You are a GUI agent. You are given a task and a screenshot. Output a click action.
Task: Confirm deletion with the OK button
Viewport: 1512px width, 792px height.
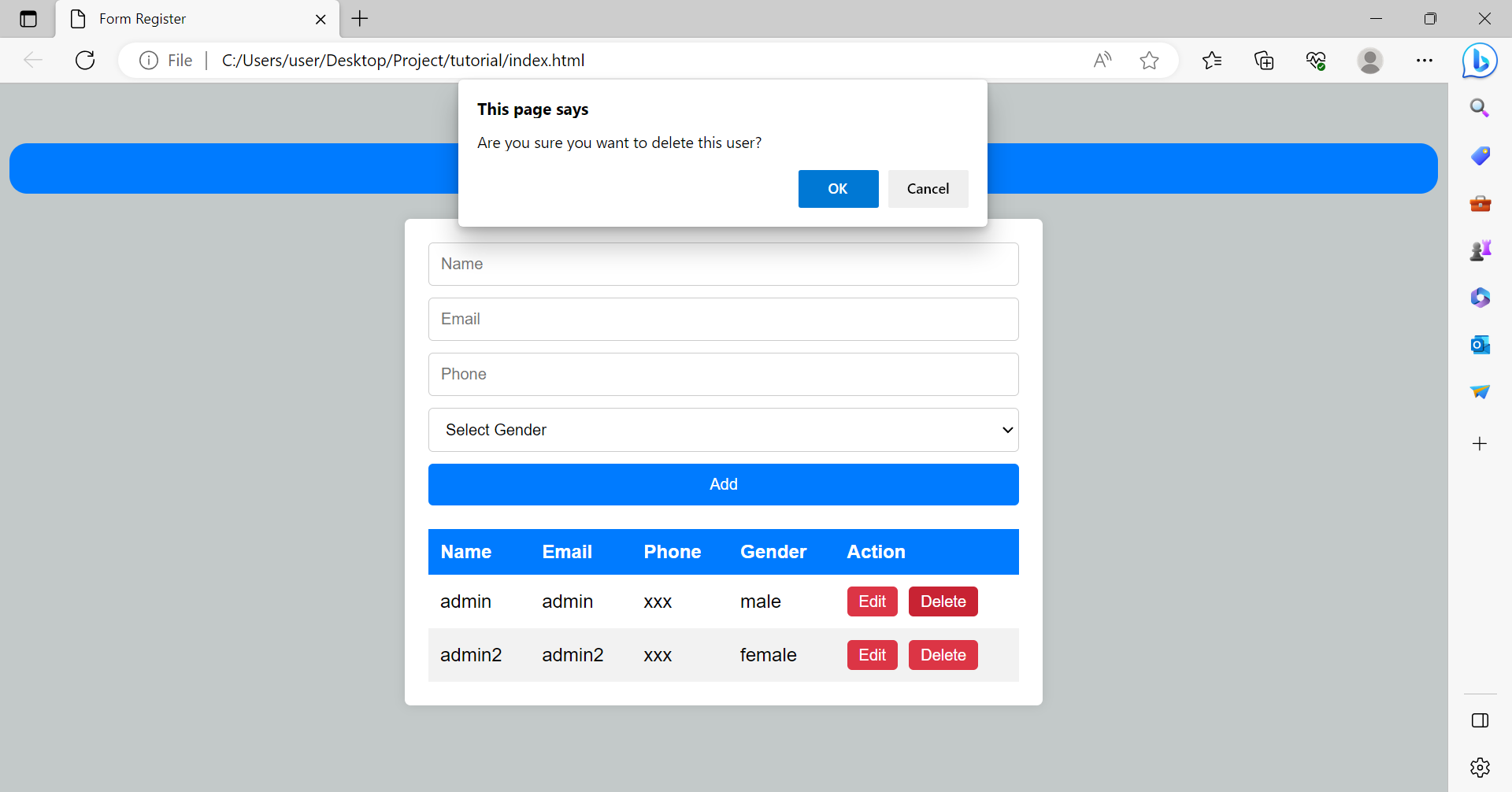(837, 189)
